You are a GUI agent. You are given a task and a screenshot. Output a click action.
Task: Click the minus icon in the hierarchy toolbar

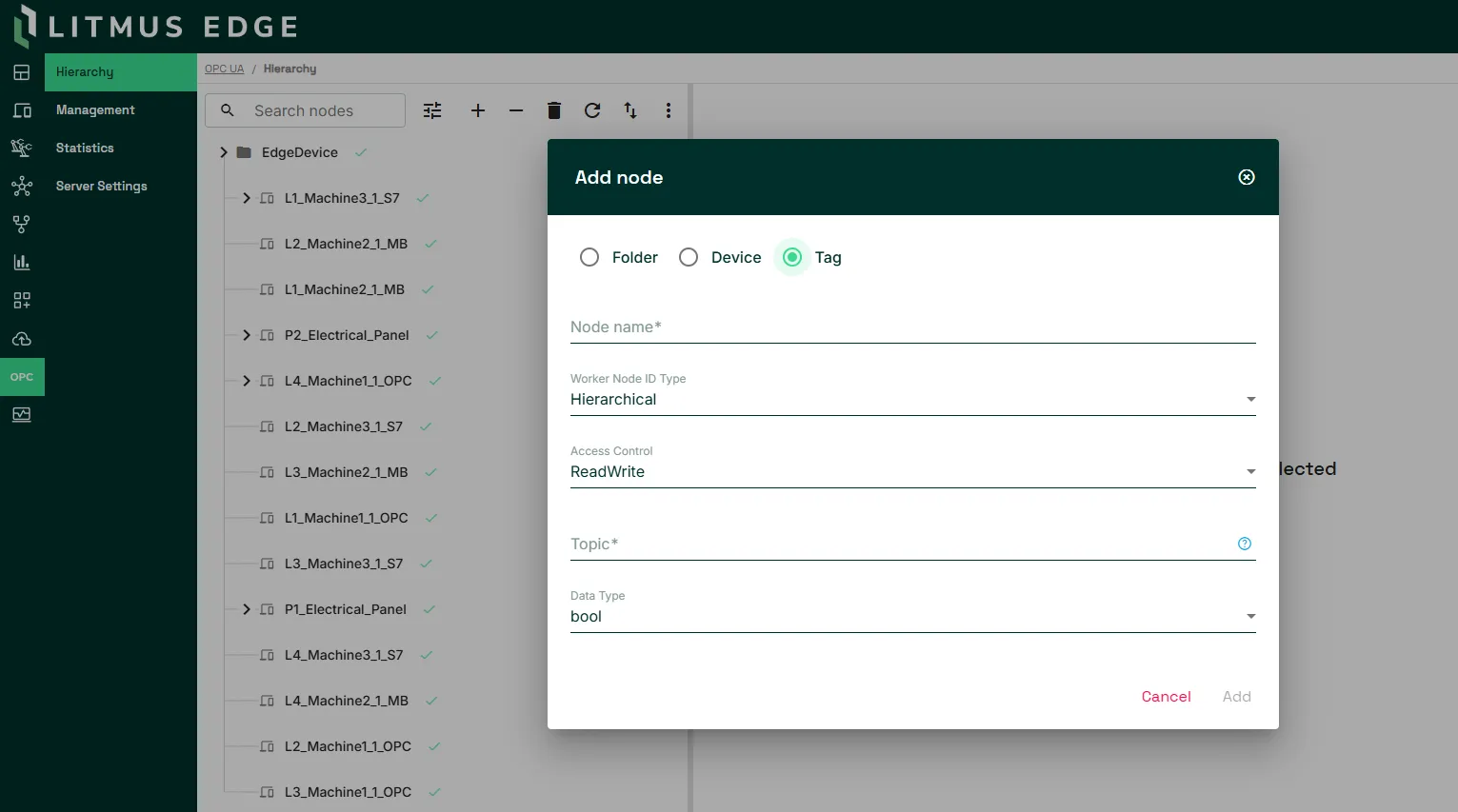coord(516,110)
